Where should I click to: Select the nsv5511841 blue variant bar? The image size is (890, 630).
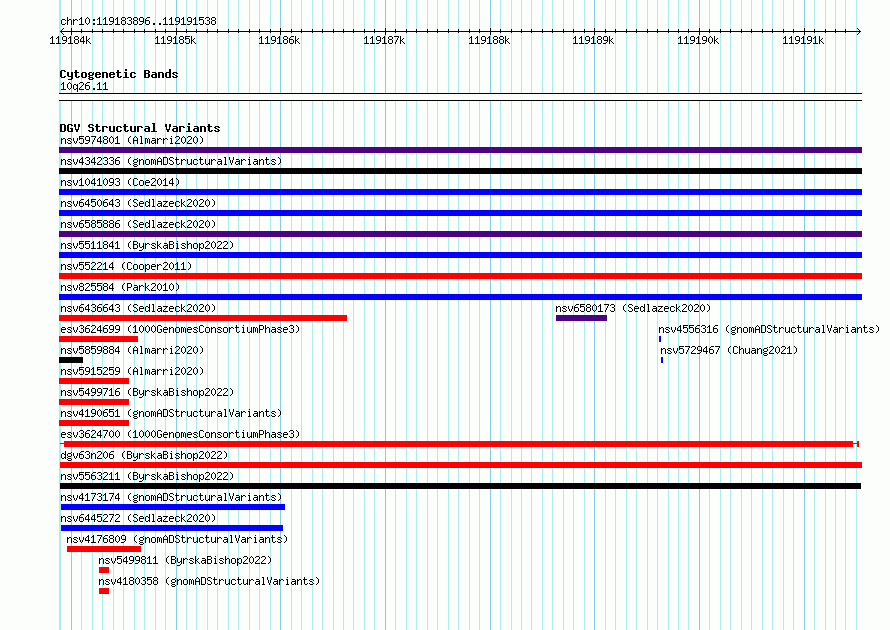(x=460, y=255)
